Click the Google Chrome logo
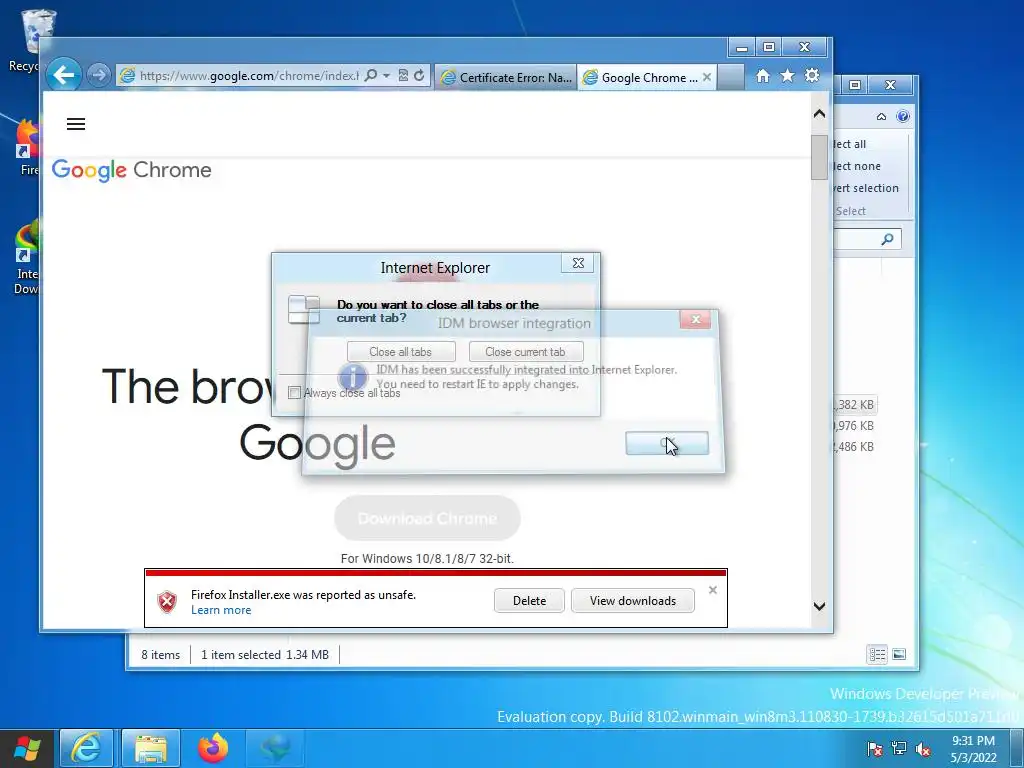The image size is (1024, 768). point(131,170)
